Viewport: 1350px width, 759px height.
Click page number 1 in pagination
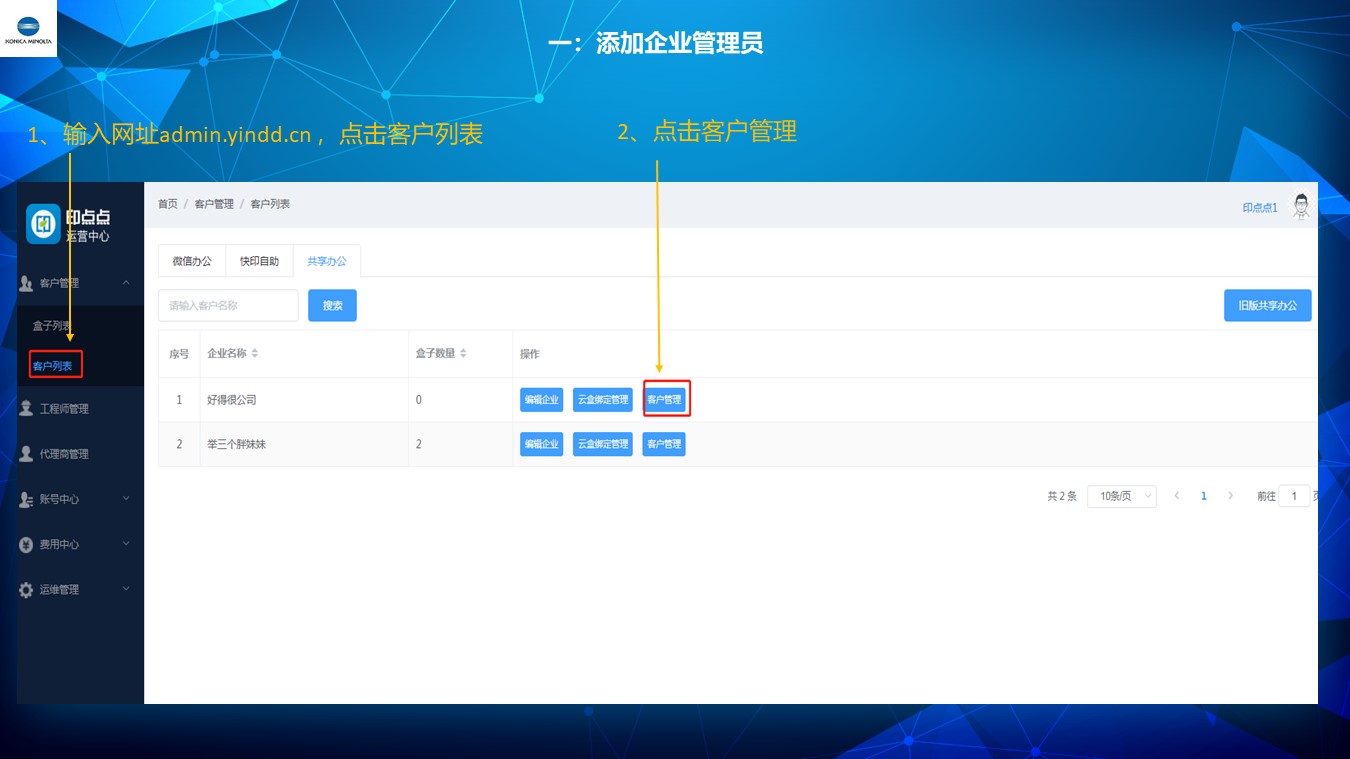(1204, 496)
